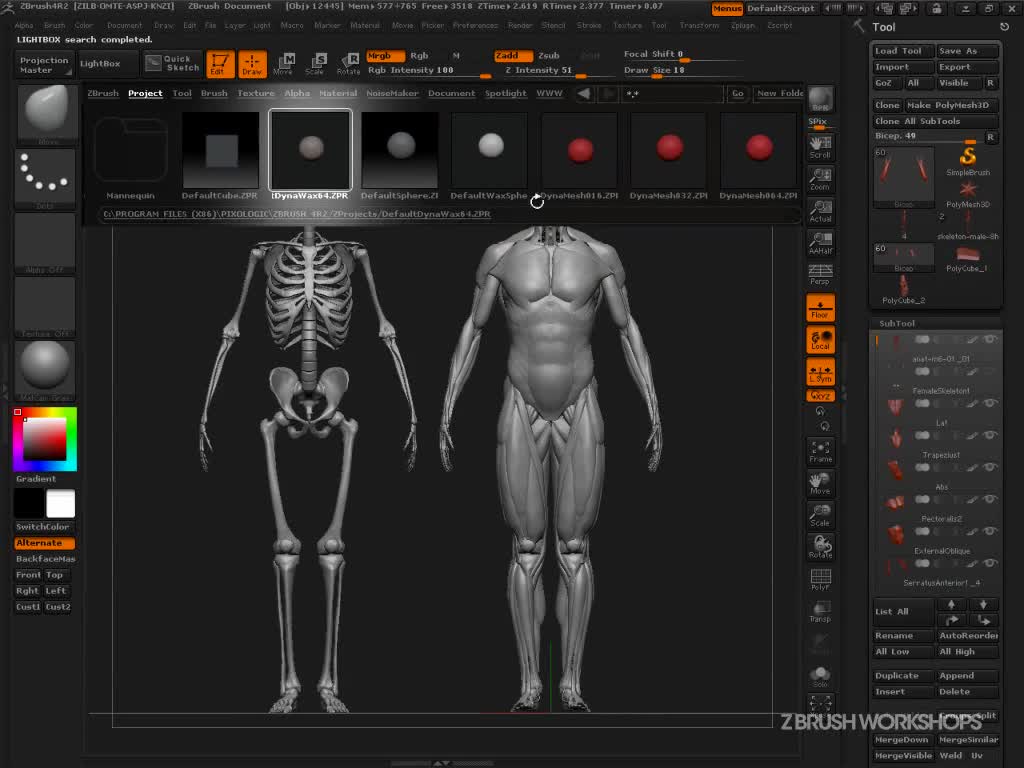Screen dimensions: 1024x768
Task: Open the MatCap Gray material picker
Action: (x=45, y=371)
